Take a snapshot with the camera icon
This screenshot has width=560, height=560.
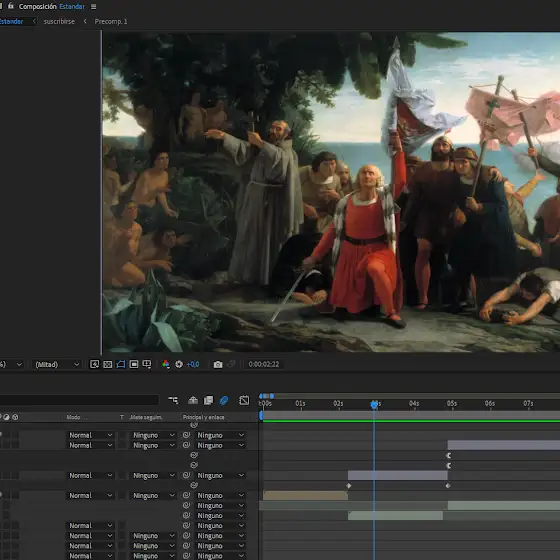pos(218,364)
